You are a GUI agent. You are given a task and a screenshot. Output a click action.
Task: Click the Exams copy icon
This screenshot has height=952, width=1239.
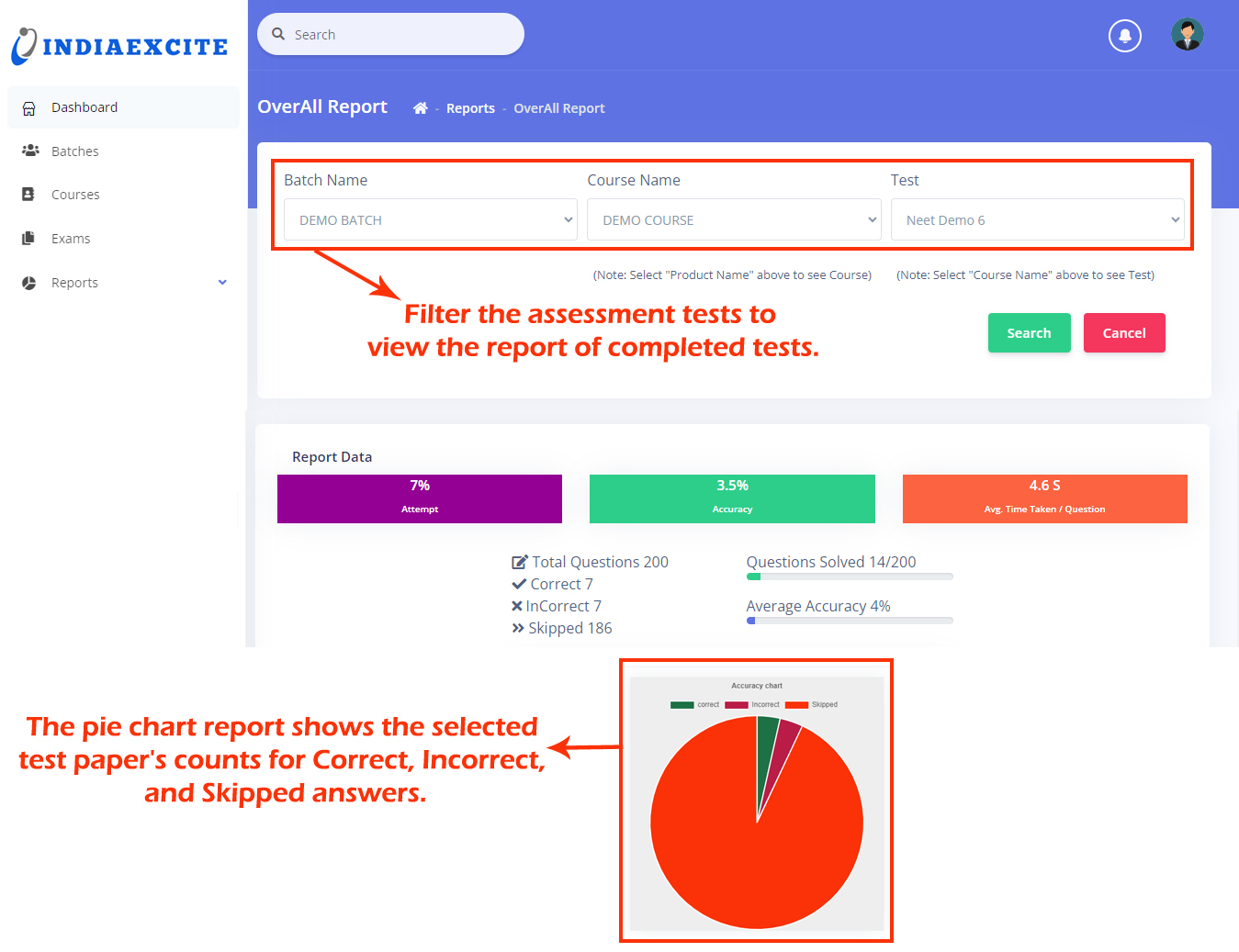tap(28, 239)
